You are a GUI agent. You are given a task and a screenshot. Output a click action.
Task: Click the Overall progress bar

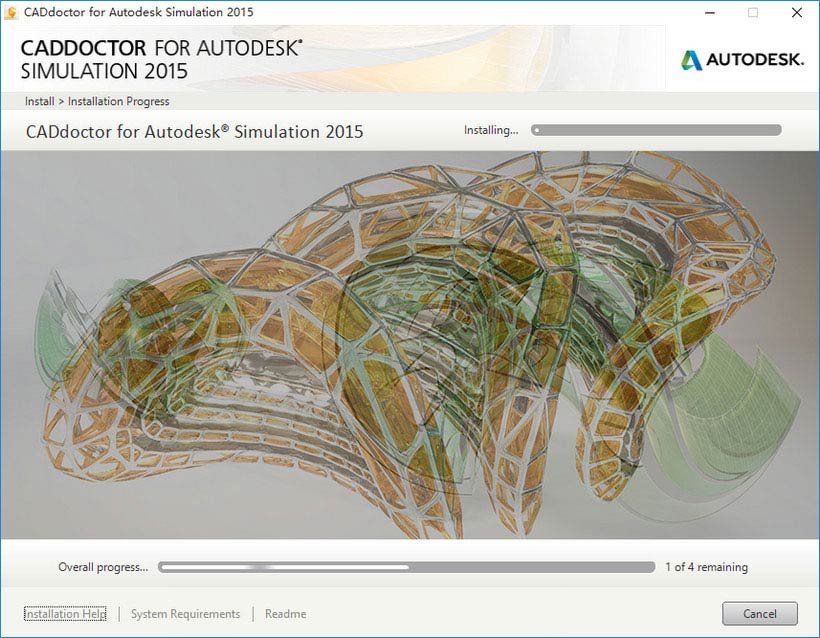point(406,567)
